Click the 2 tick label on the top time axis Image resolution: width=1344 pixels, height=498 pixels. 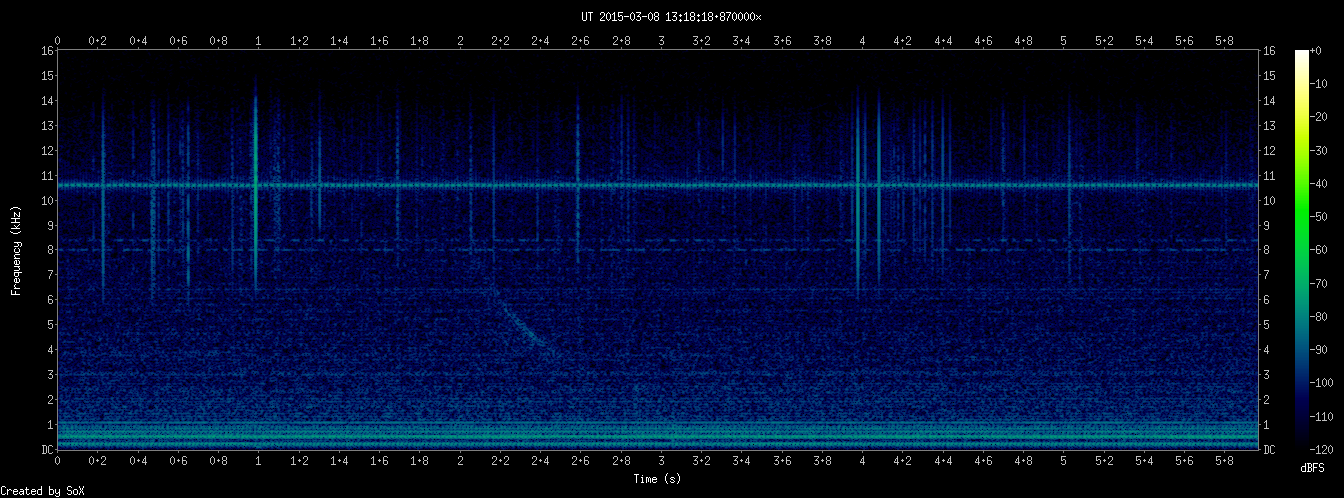pos(460,41)
